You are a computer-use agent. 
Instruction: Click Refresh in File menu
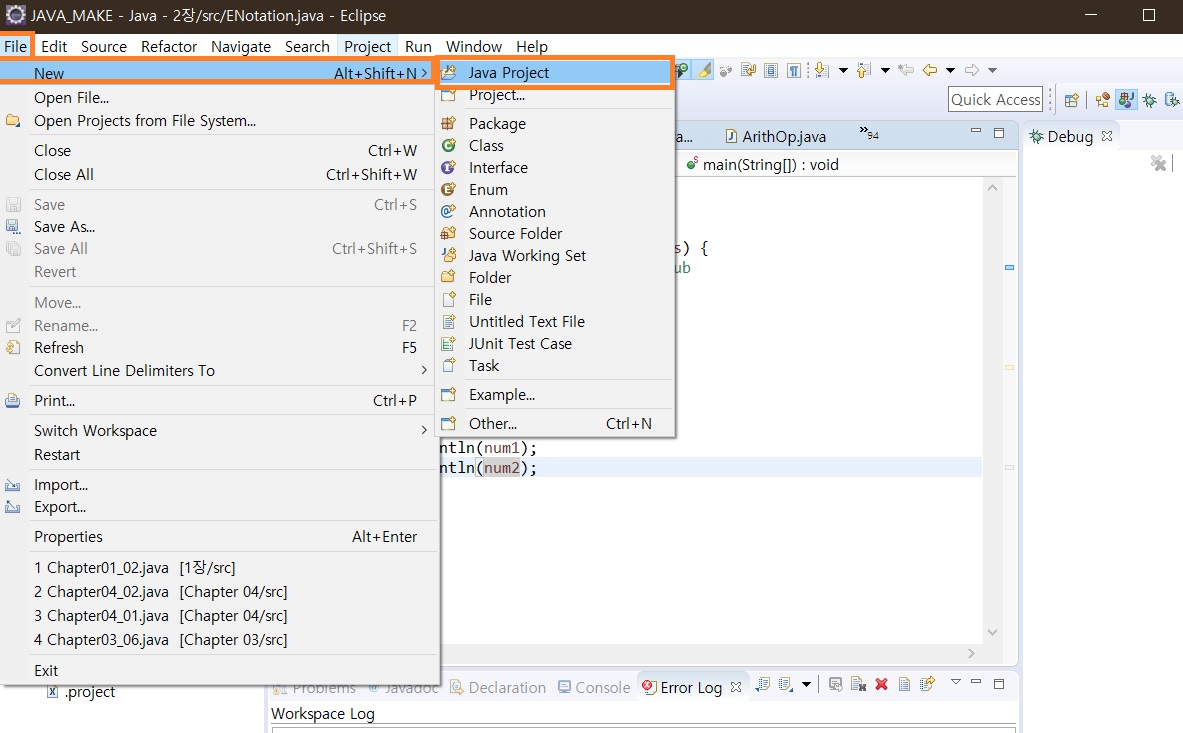click(x=219, y=348)
